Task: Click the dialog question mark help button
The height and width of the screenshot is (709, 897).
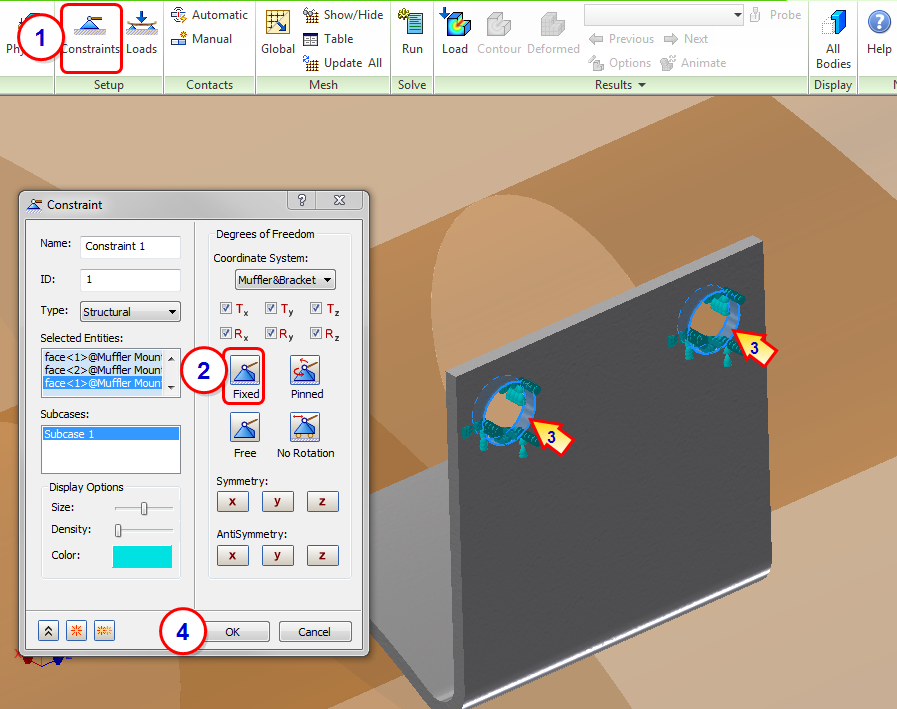Action: 302,200
